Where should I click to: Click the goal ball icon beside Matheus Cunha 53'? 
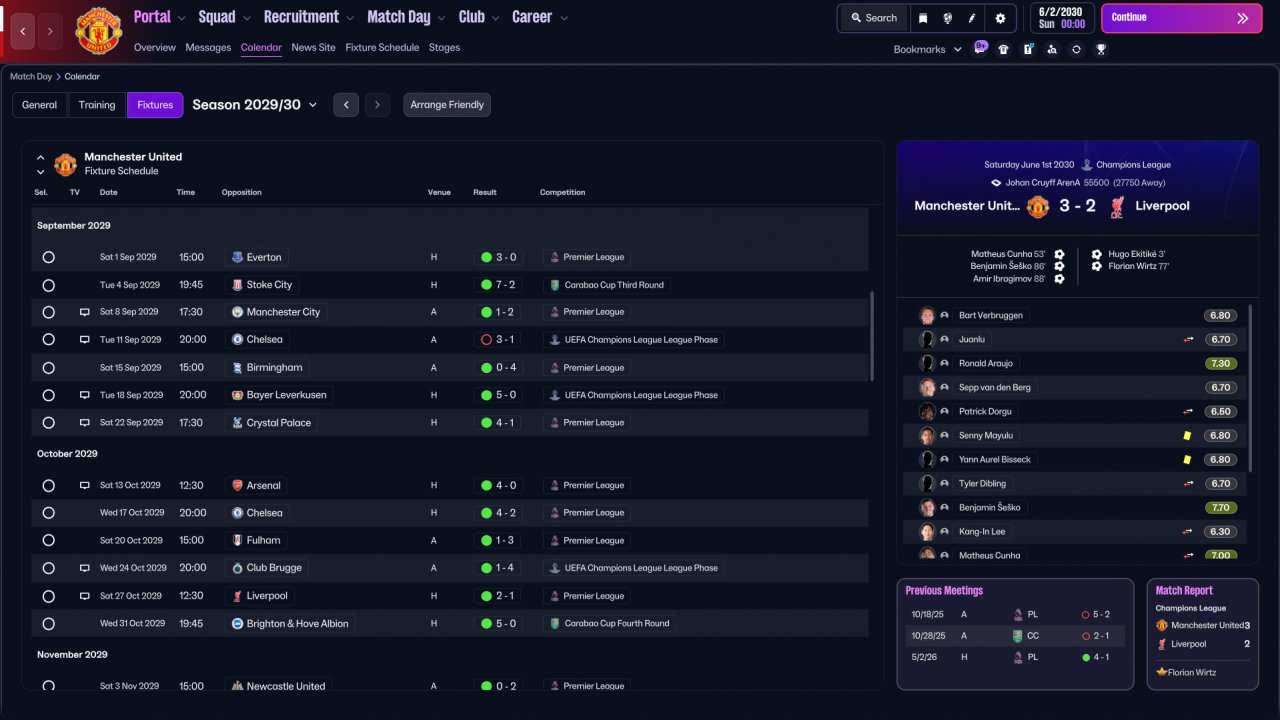click(1059, 254)
